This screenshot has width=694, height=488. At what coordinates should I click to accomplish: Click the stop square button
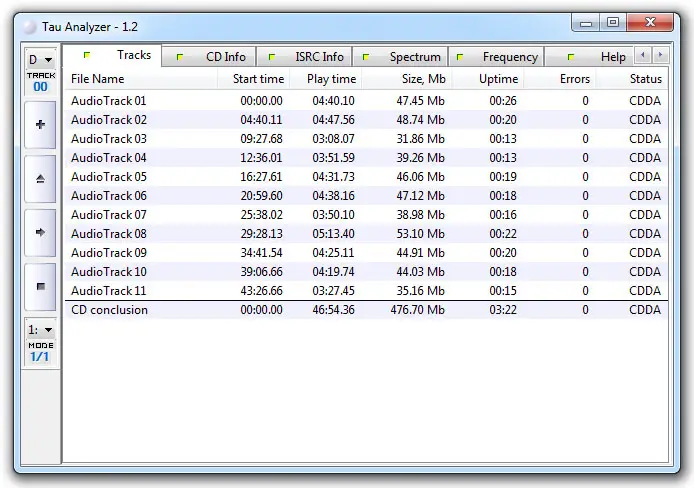tap(40, 287)
